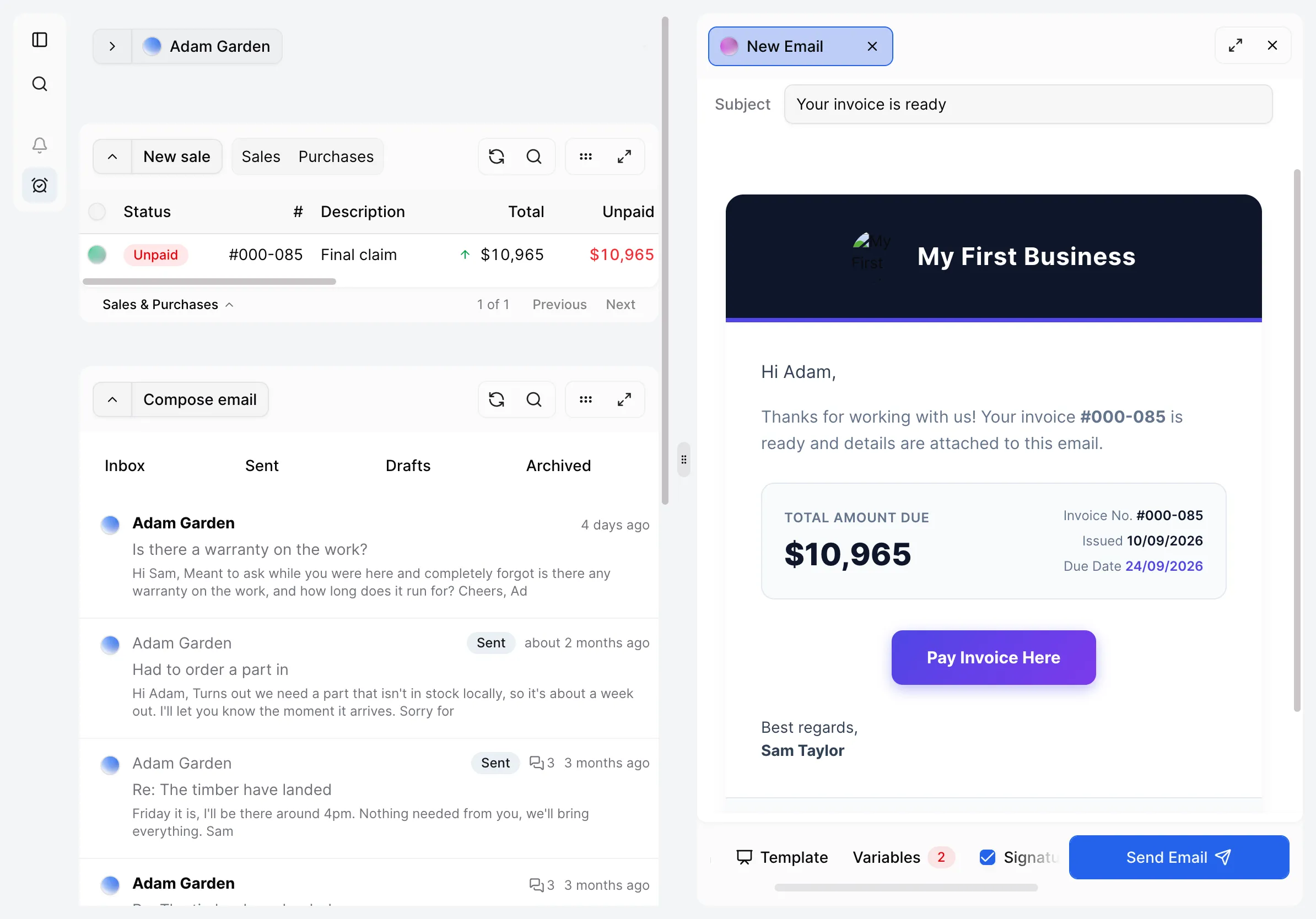This screenshot has height=919, width=1316.
Task: Click the sales table horizontal scrollbar
Action: pyautogui.click(x=209, y=282)
